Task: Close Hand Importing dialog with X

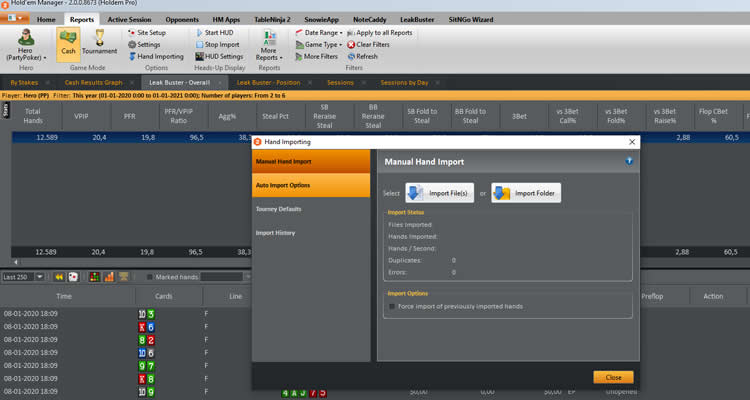Action: coord(632,142)
